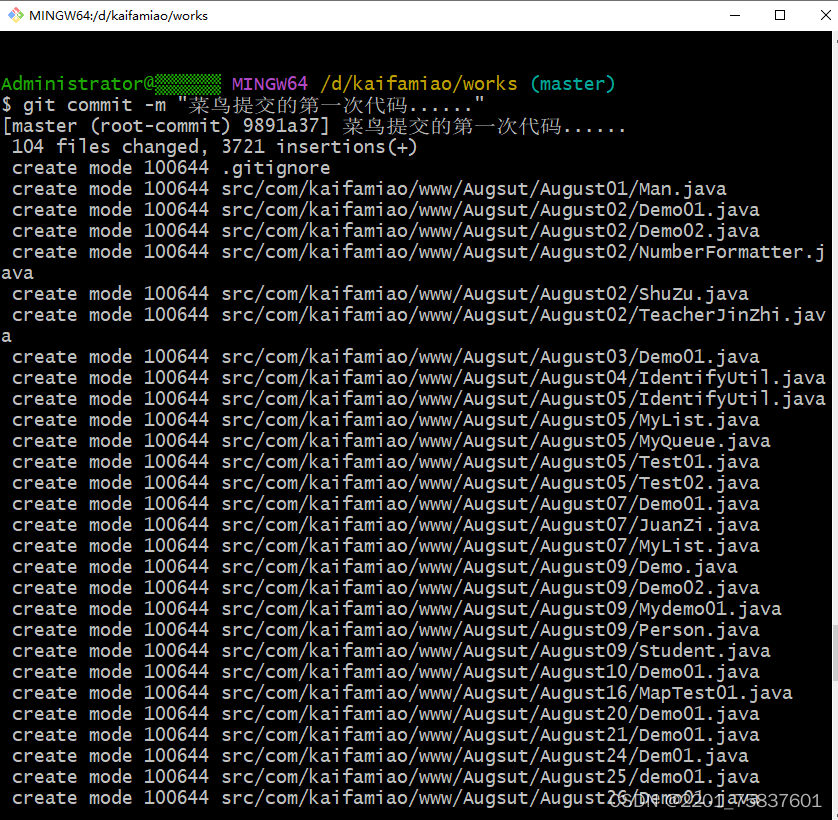Image resolution: width=838 pixels, height=820 pixels.
Task: Click the August25/demo01.java line
Action: (385, 777)
